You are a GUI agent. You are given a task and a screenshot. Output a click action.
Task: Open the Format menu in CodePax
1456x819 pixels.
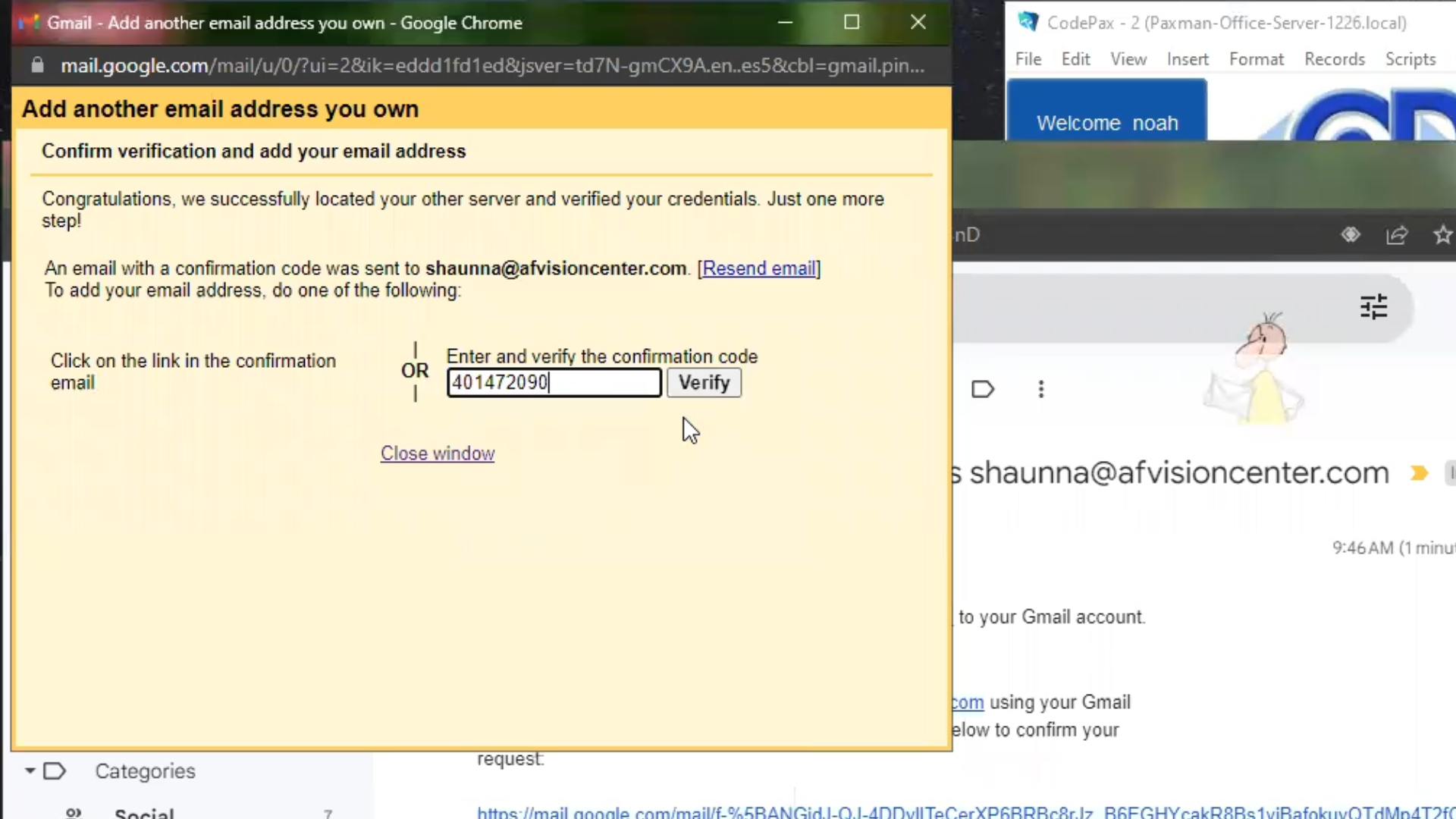coord(1256,59)
